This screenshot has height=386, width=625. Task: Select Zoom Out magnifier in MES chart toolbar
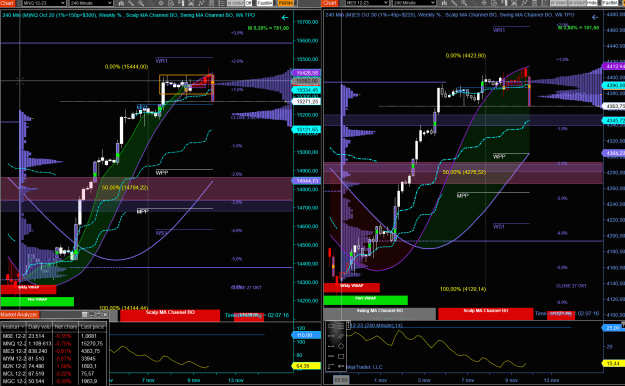tap(474, 3)
